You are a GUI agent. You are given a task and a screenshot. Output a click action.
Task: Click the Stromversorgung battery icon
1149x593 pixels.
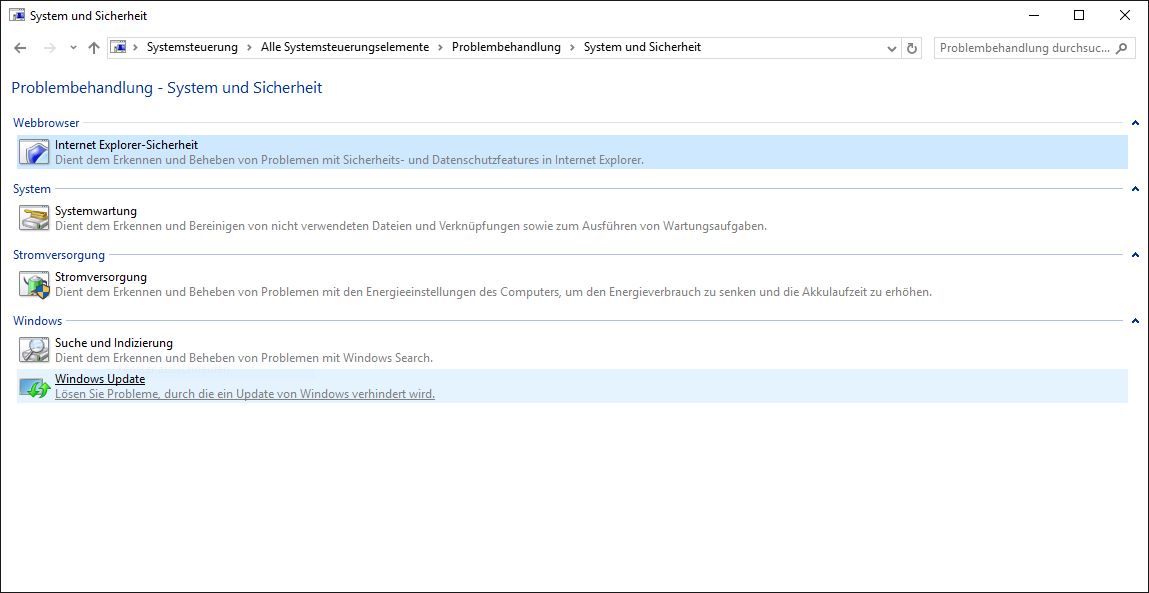pos(34,284)
